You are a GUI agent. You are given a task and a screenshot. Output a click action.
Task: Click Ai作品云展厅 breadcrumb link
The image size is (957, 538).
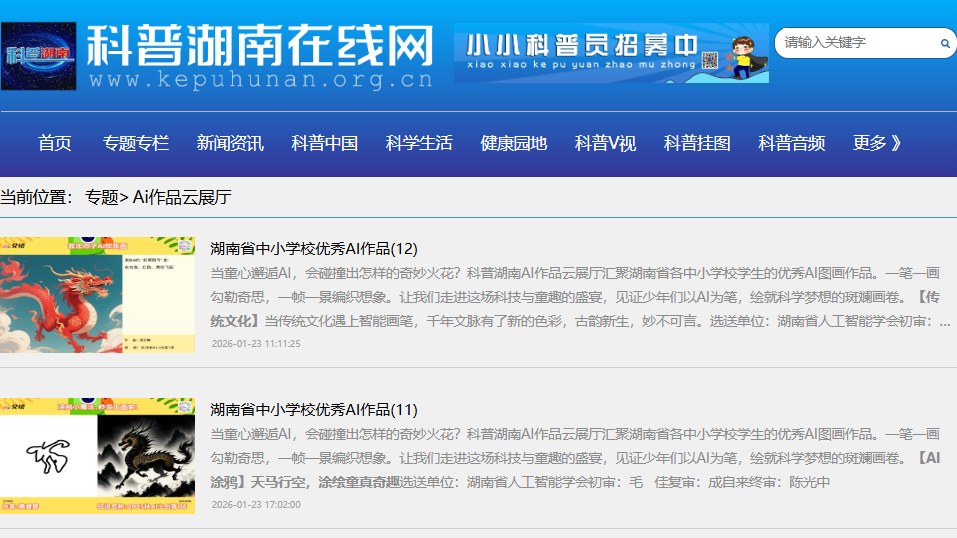[x=182, y=197]
